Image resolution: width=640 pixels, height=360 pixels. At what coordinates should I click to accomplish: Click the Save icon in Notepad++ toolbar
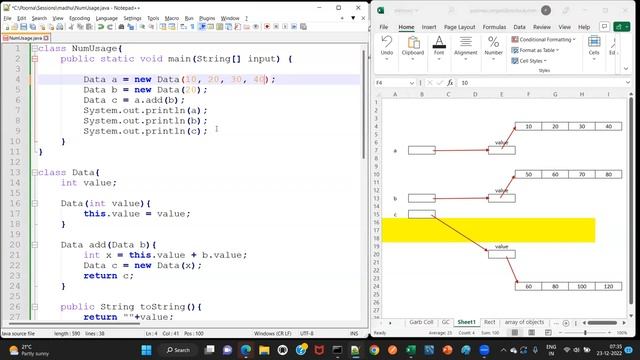click(24, 27)
